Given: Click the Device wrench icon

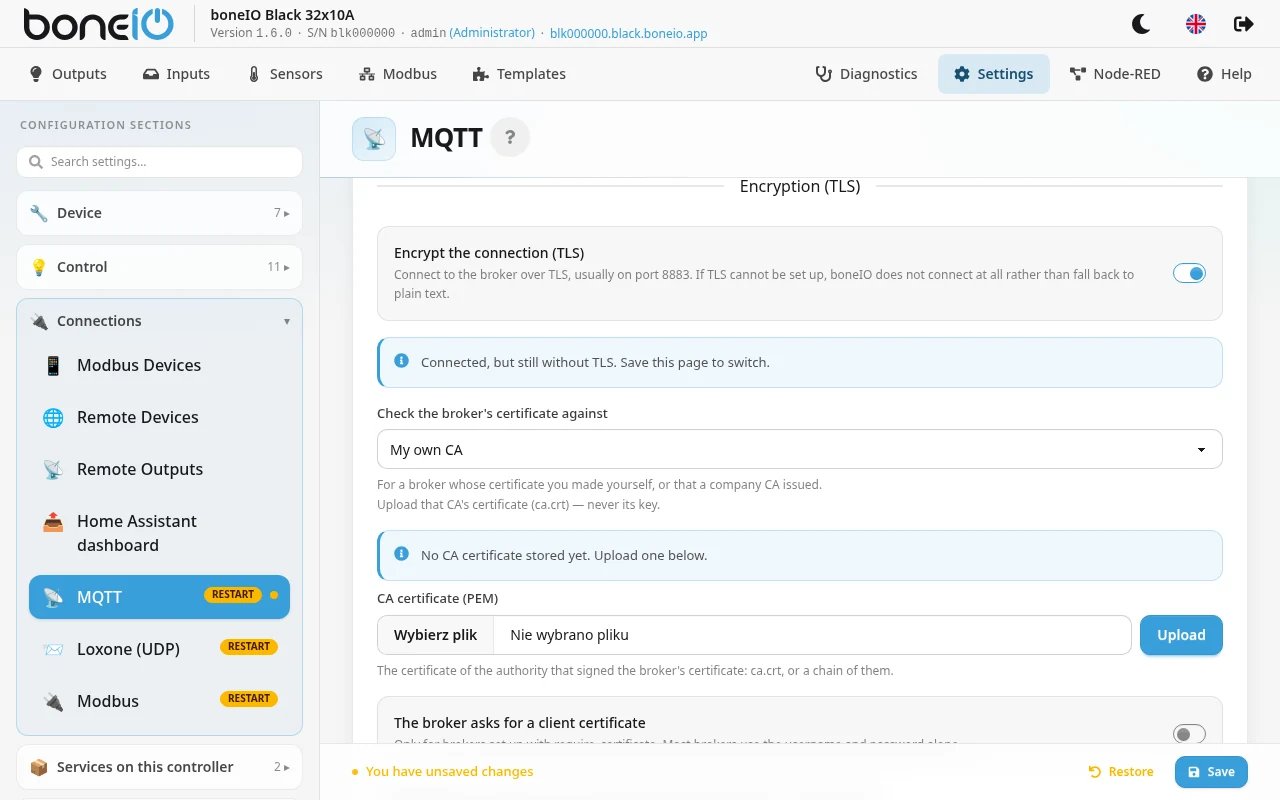Looking at the screenshot, I should tap(39, 213).
